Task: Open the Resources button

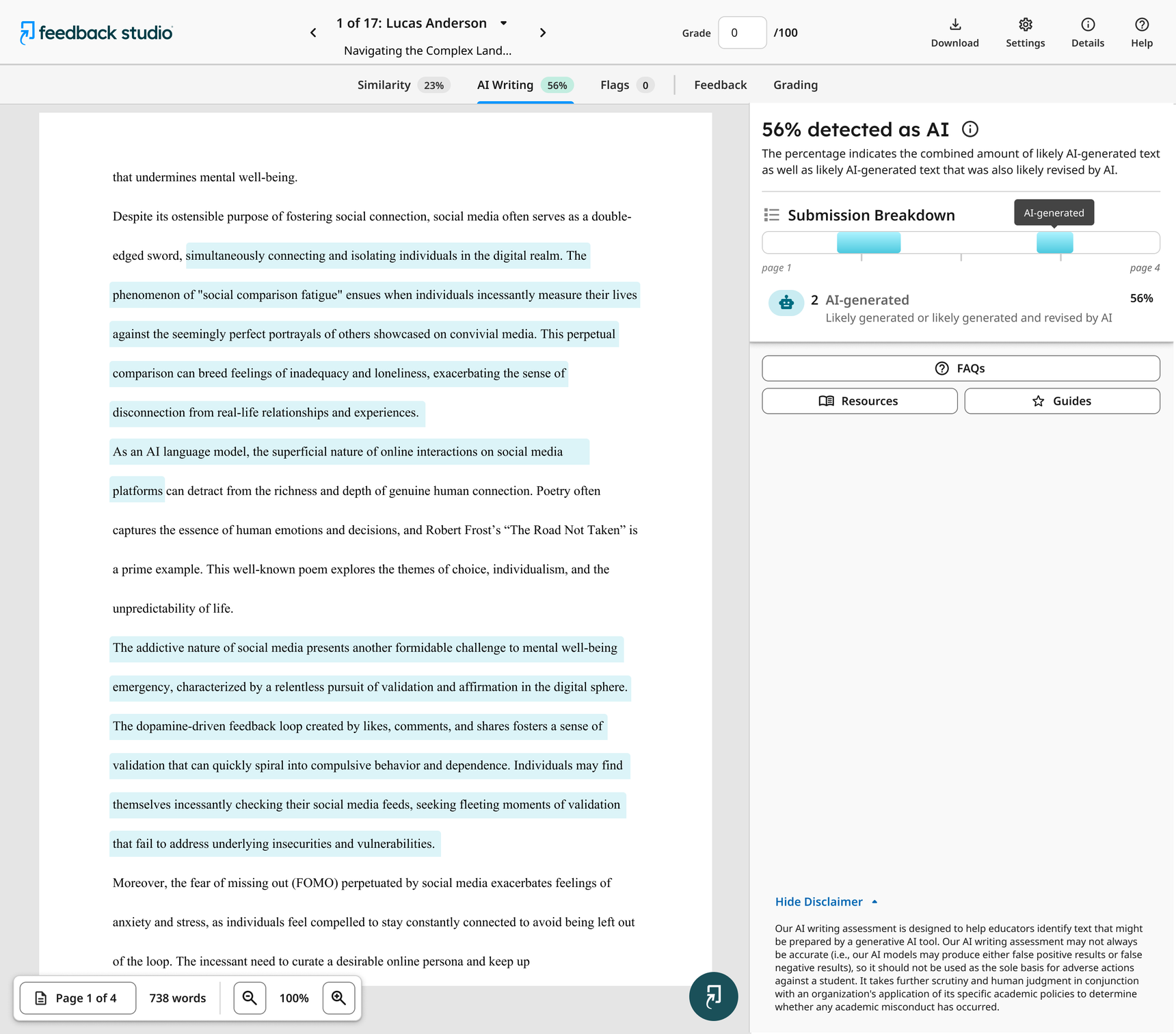Action: tap(859, 401)
